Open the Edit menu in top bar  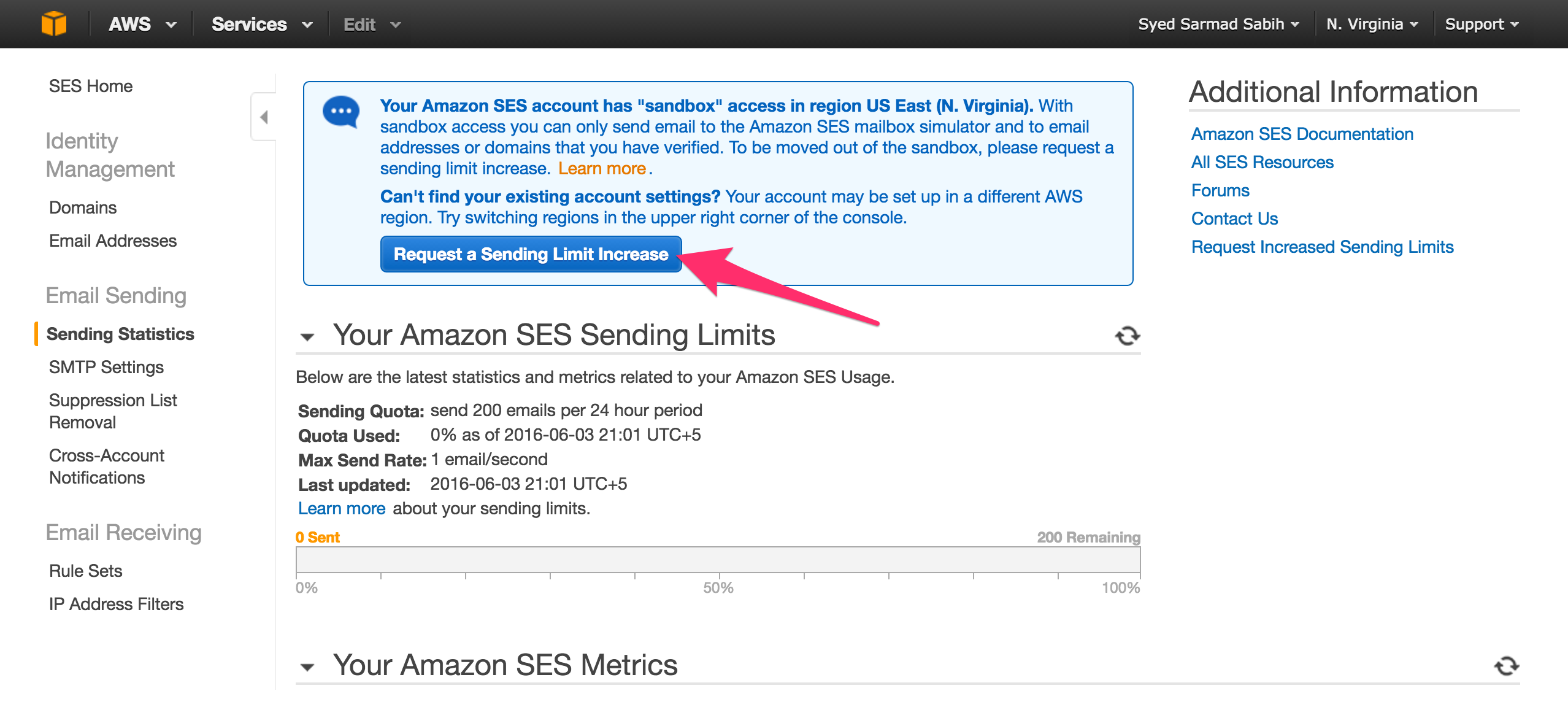[371, 25]
